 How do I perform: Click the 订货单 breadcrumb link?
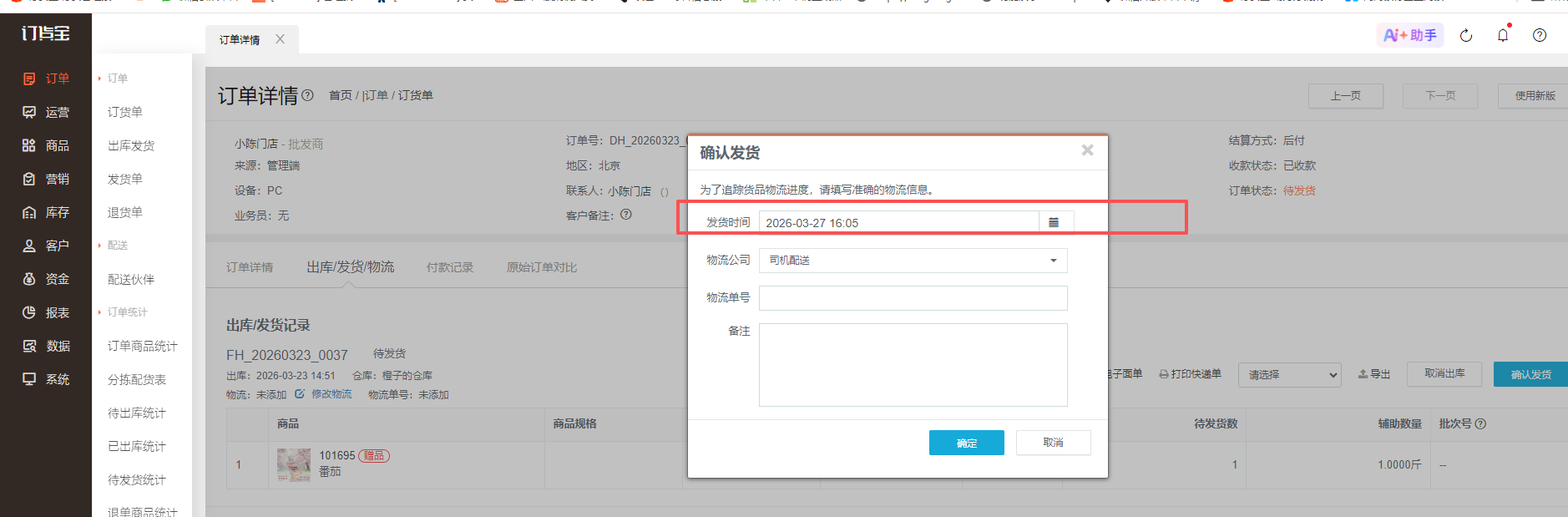[415, 95]
